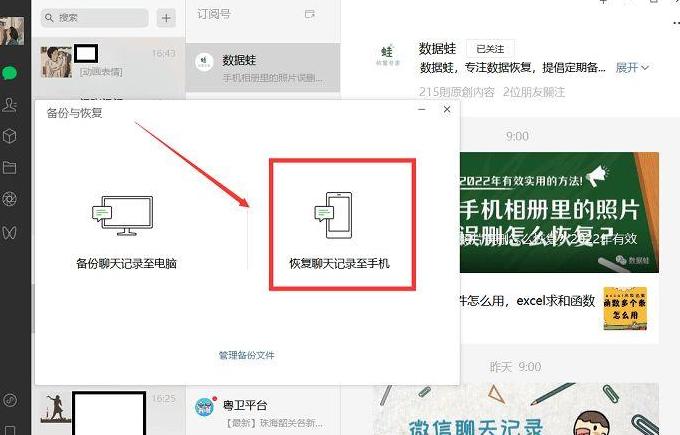Open the chat with statue avatar at 16:25
The image size is (680, 435).
pos(109,412)
